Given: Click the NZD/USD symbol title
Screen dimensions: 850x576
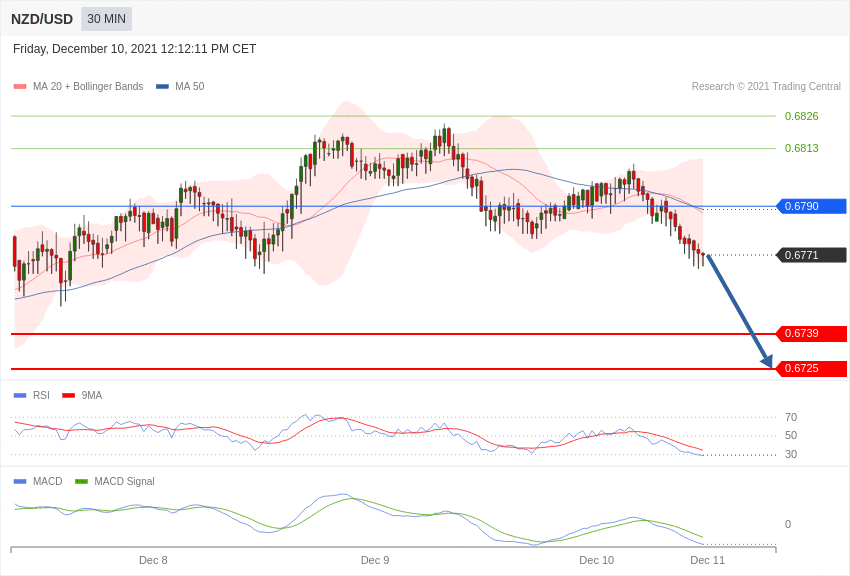Looking at the screenshot, I should [42, 19].
